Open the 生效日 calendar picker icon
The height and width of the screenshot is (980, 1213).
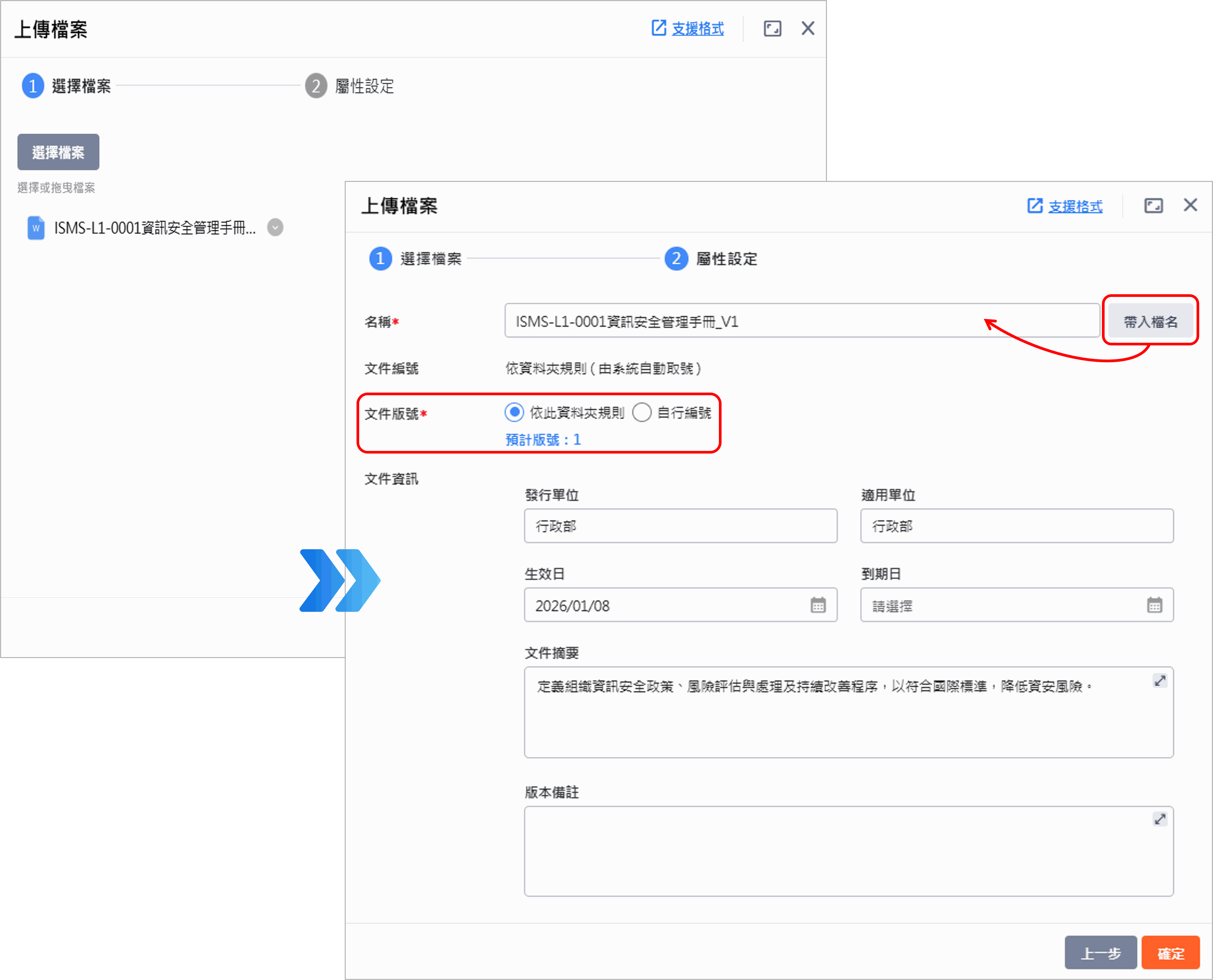point(818,605)
